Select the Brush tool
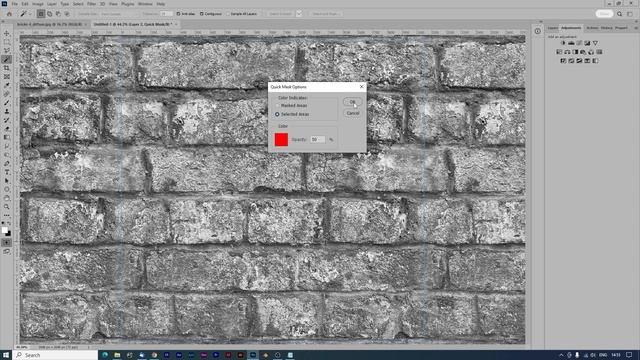The width and height of the screenshot is (640, 360). (7, 103)
